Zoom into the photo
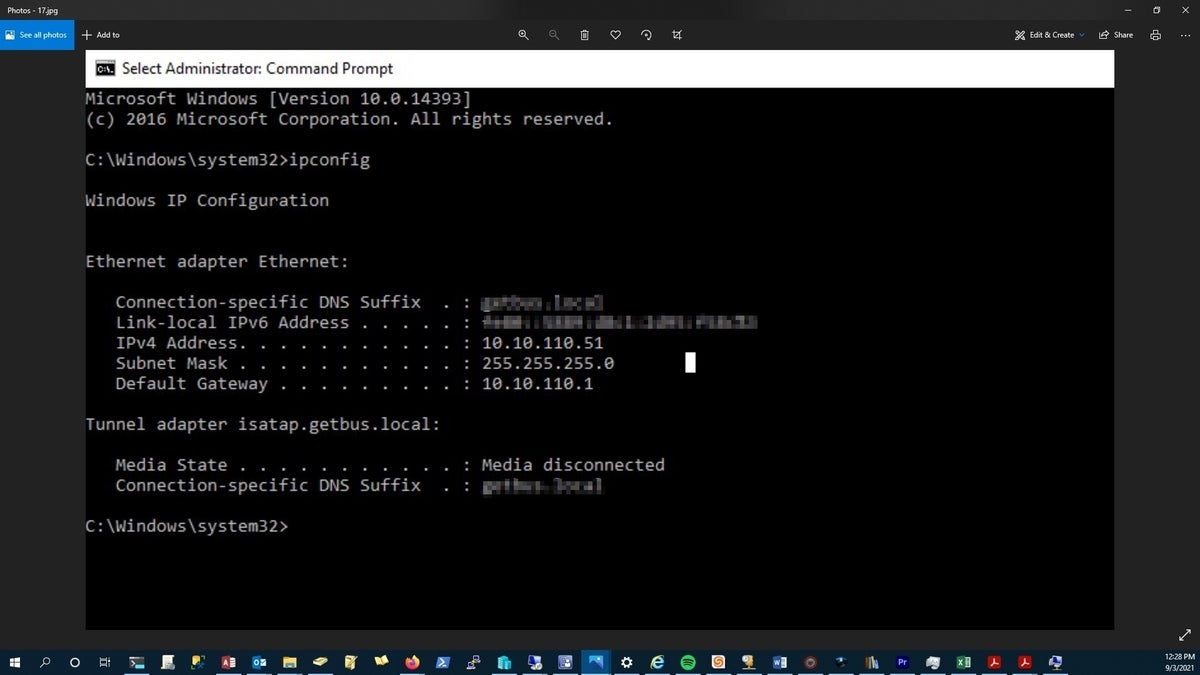 (x=523, y=35)
